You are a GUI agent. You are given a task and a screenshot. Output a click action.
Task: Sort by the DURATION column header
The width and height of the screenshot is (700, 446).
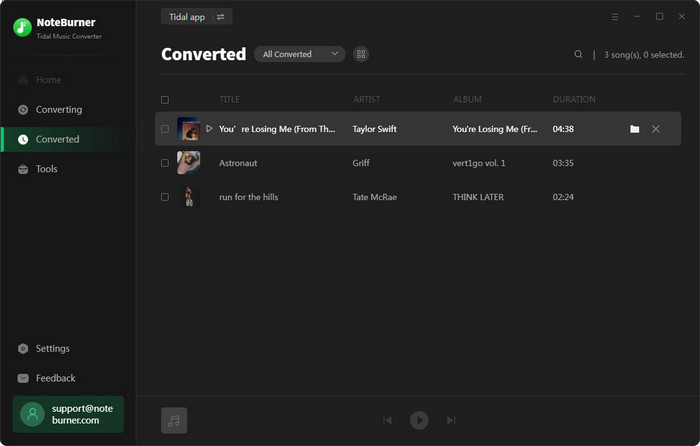click(x=574, y=99)
